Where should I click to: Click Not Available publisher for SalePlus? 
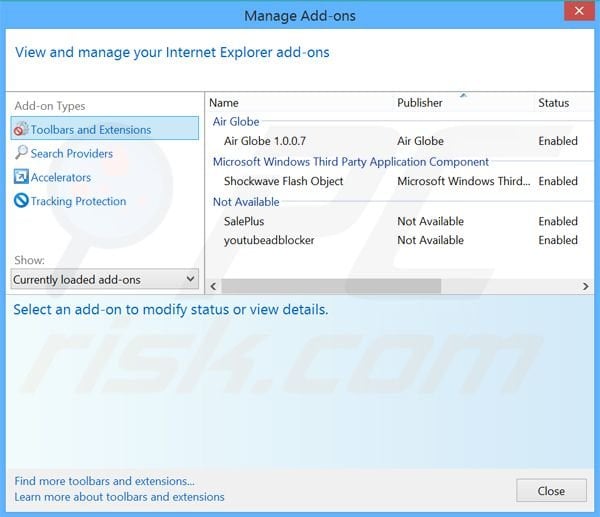(430, 221)
